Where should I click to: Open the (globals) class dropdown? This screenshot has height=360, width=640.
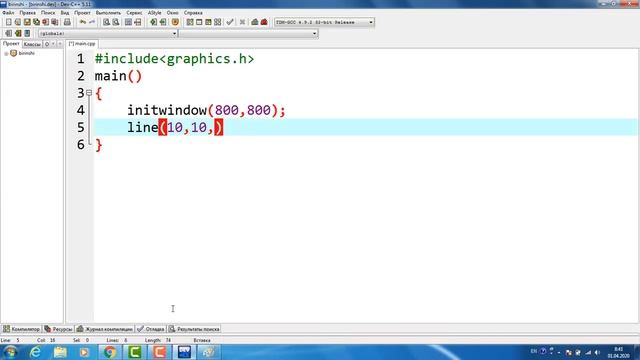(108, 33)
